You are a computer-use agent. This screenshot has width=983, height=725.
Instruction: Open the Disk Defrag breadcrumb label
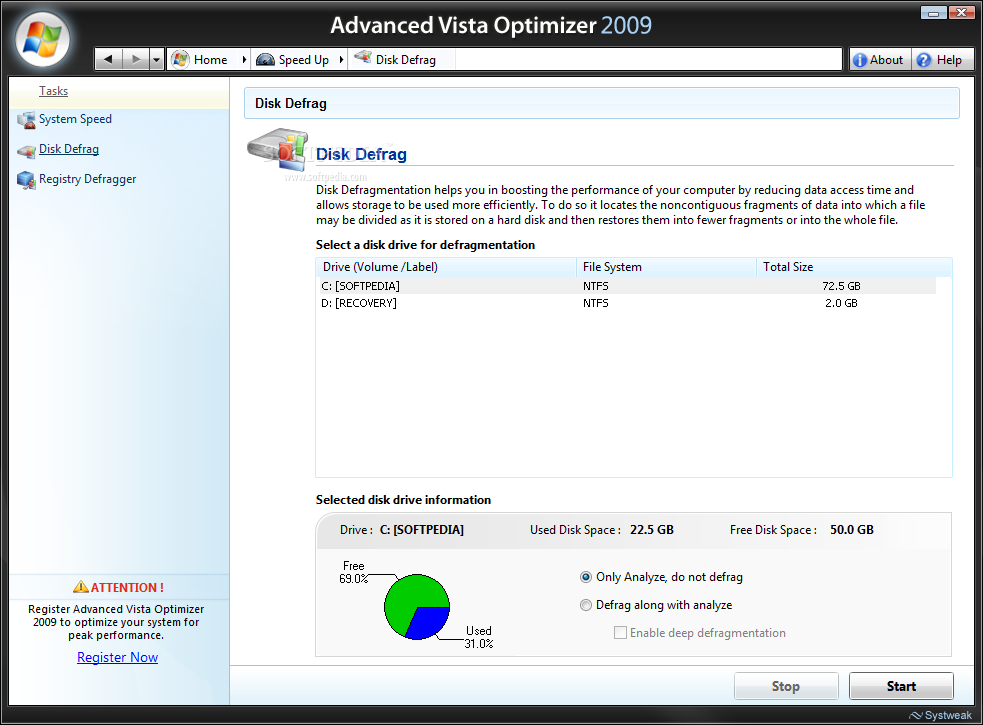[406, 60]
